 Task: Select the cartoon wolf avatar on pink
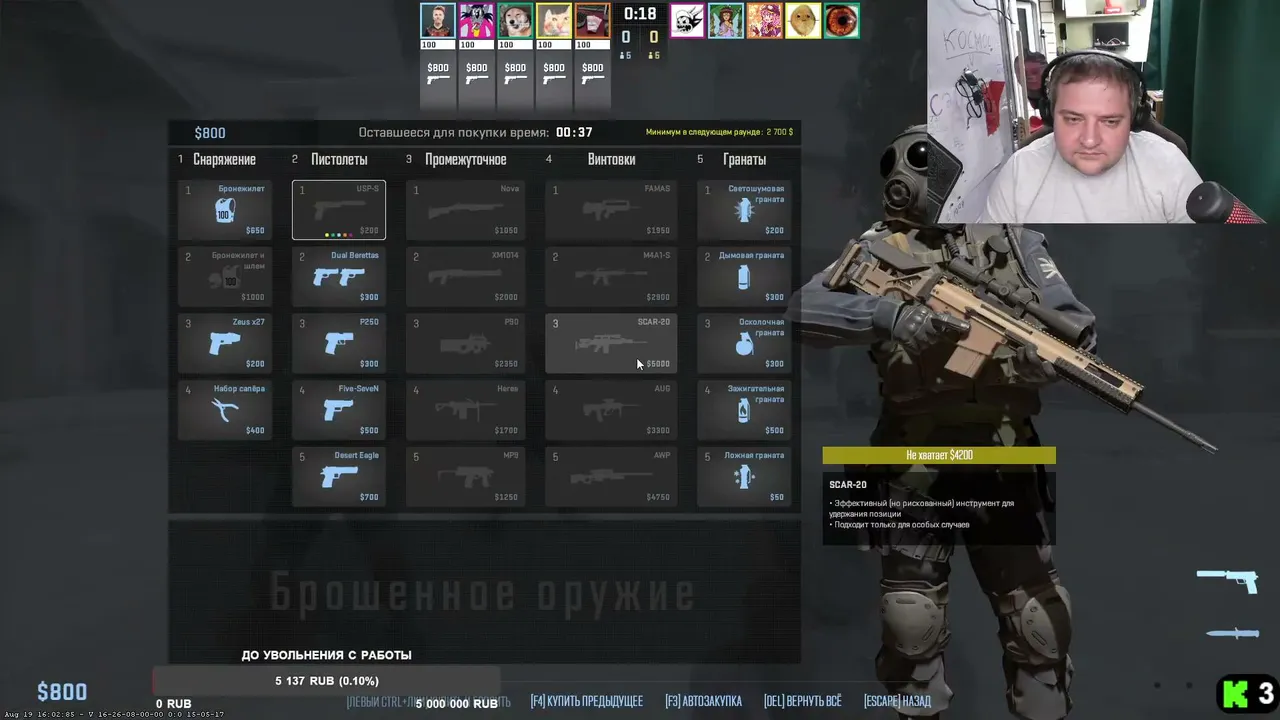click(476, 21)
